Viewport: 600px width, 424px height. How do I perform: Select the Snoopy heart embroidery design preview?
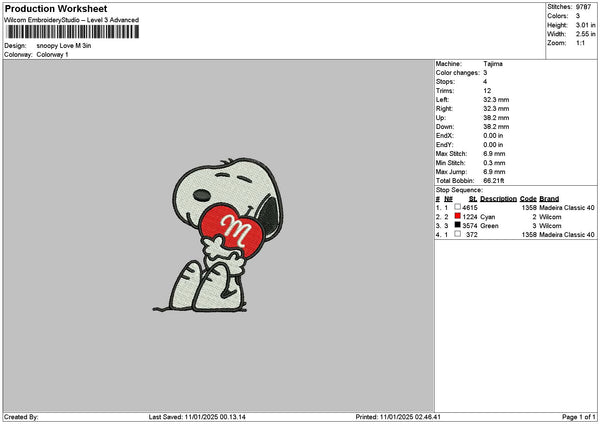218,235
